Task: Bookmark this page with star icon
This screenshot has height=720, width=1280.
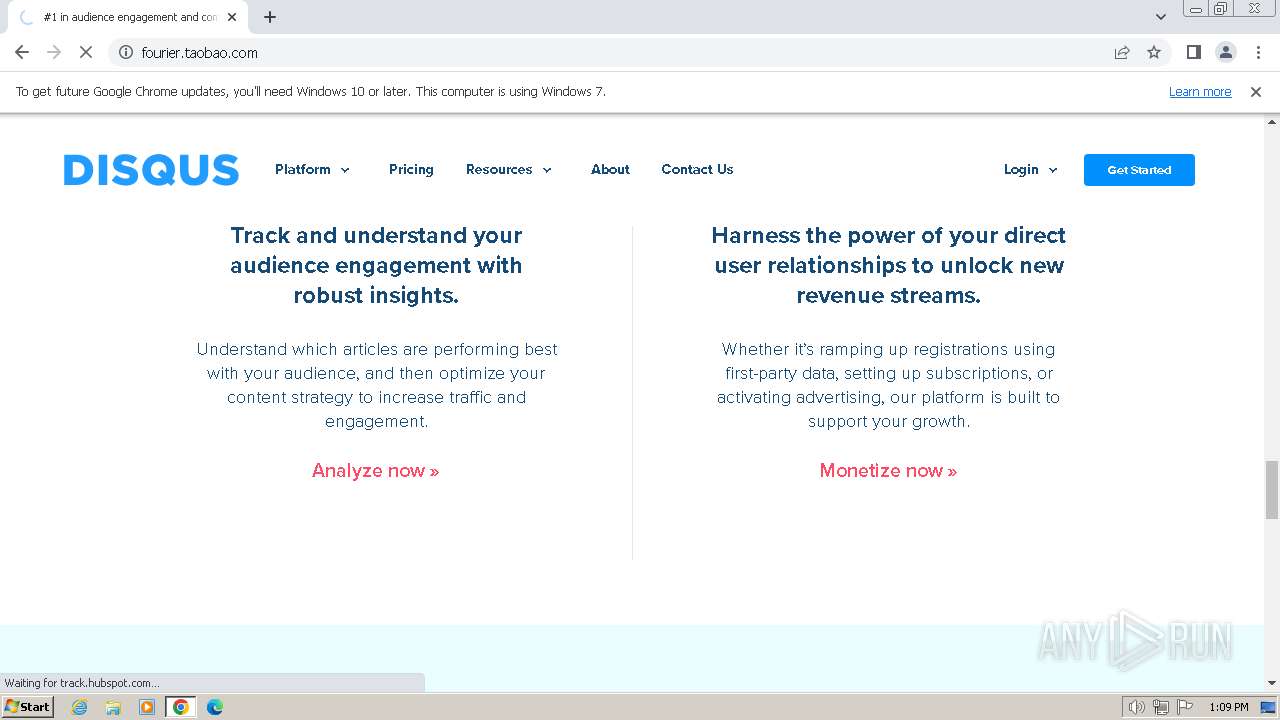Action: [x=1154, y=52]
